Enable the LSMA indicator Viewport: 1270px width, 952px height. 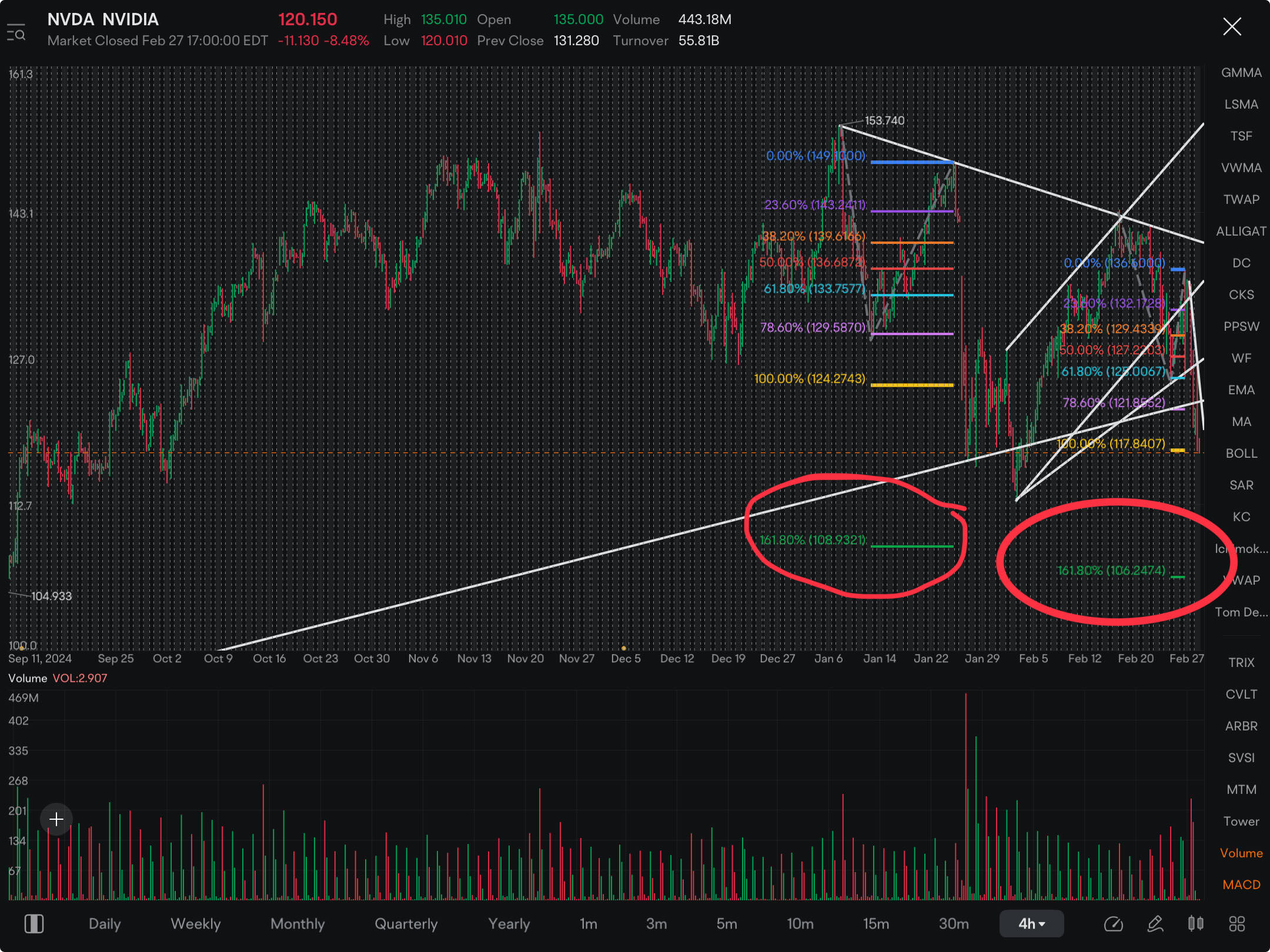click(x=1241, y=104)
